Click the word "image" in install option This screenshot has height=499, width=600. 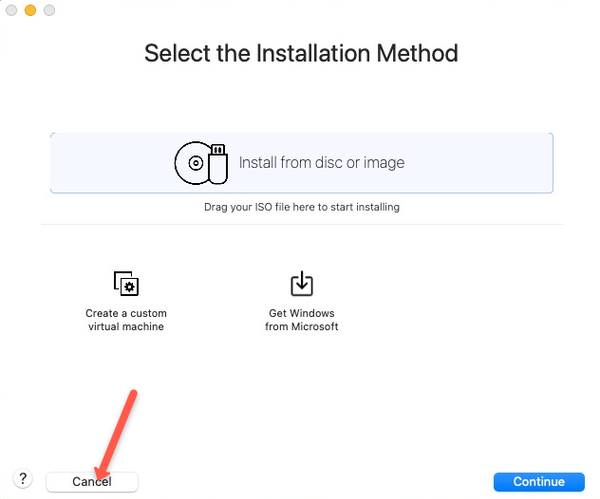tap(384, 163)
